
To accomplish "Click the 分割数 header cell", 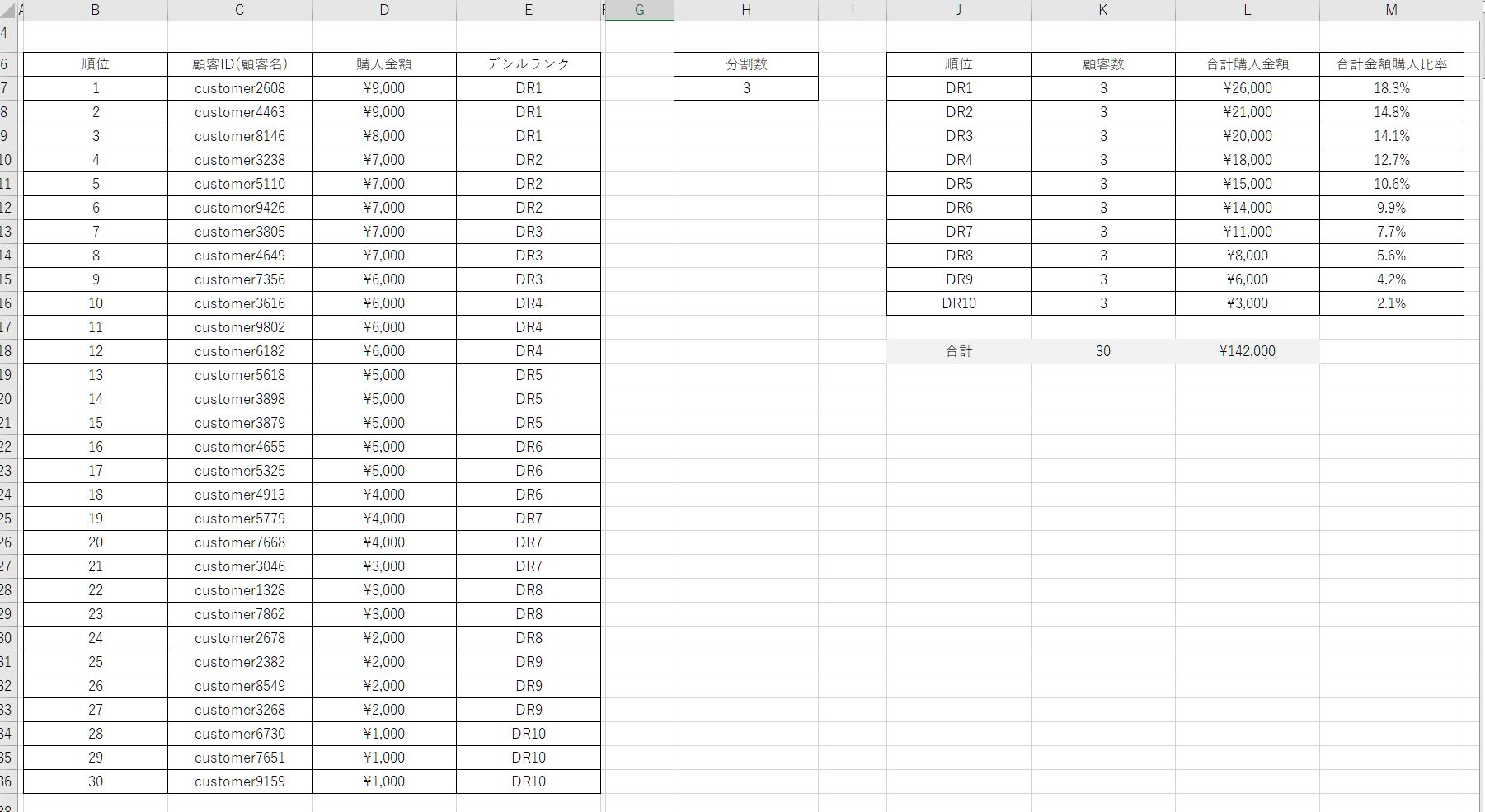I will pos(746,64).
